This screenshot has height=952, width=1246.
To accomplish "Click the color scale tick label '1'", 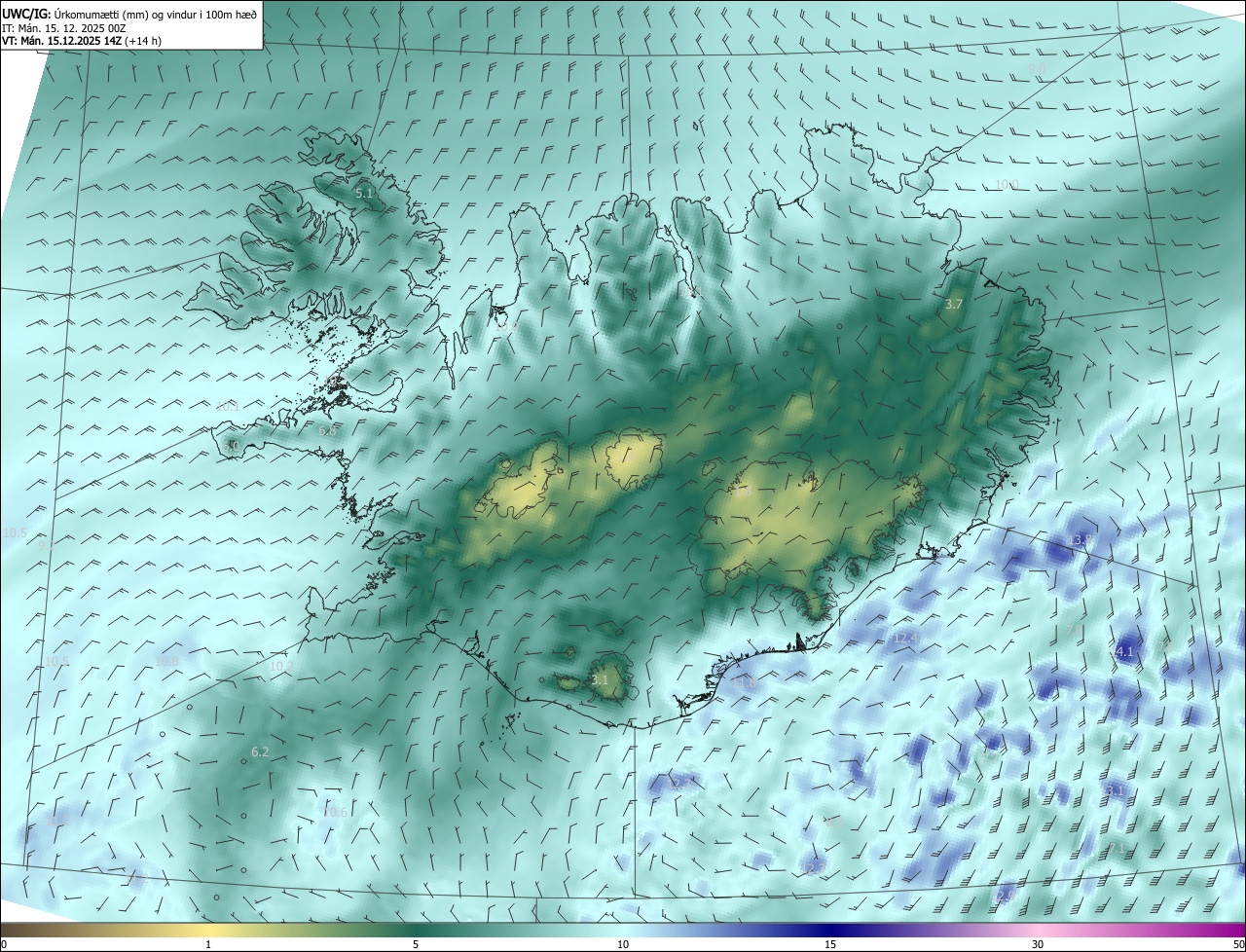I will (x=208, y=944).
